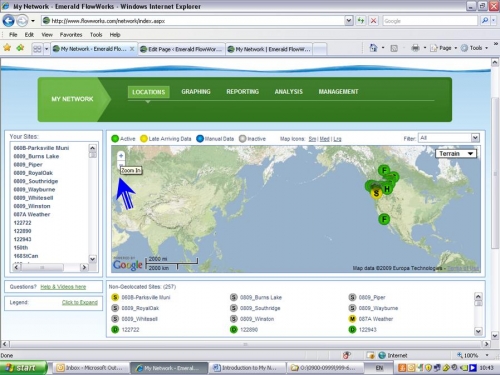Open the Help menu
Screen dimensions: 500x375
click(x=115, y=35)
